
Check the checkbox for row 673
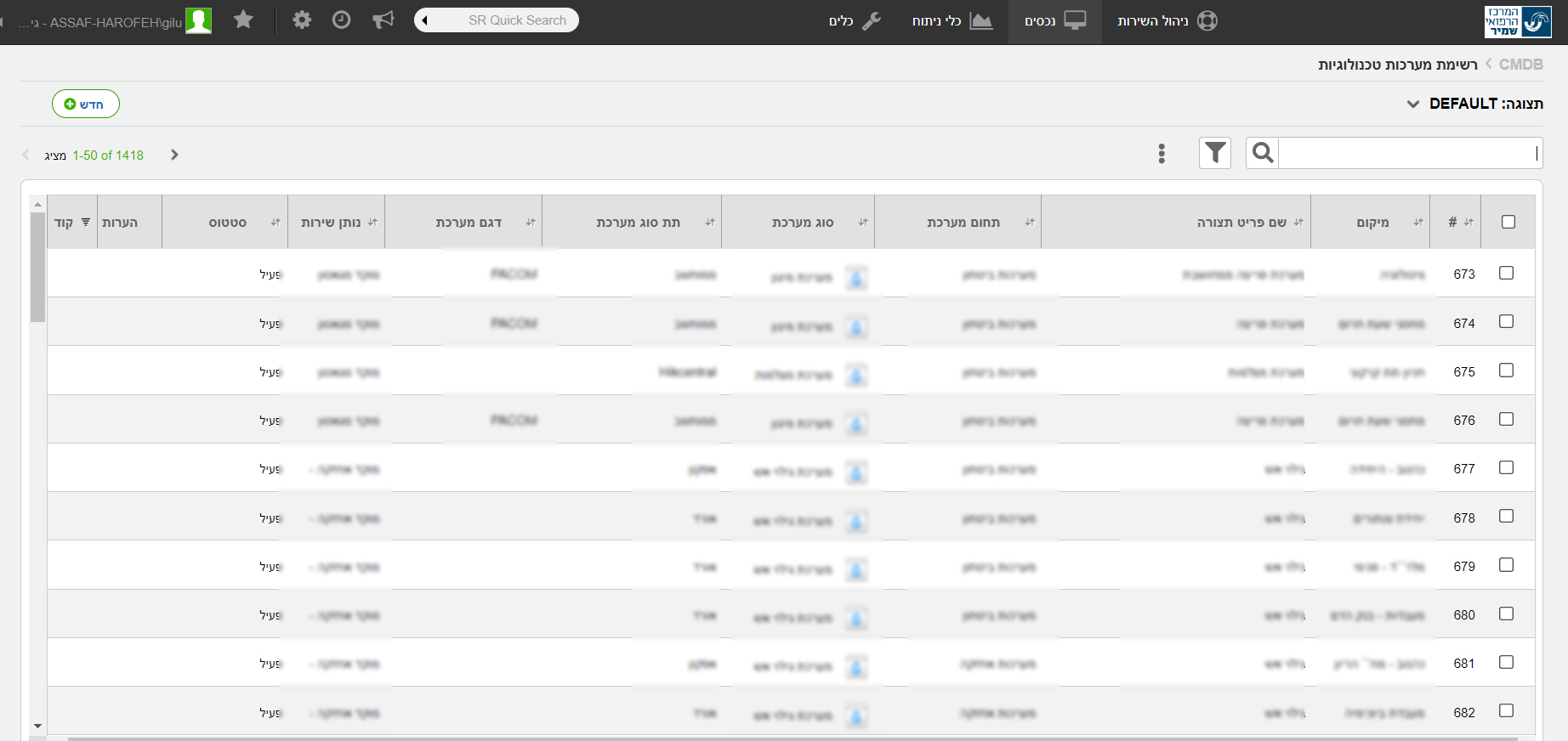[x=1506, y=273]
